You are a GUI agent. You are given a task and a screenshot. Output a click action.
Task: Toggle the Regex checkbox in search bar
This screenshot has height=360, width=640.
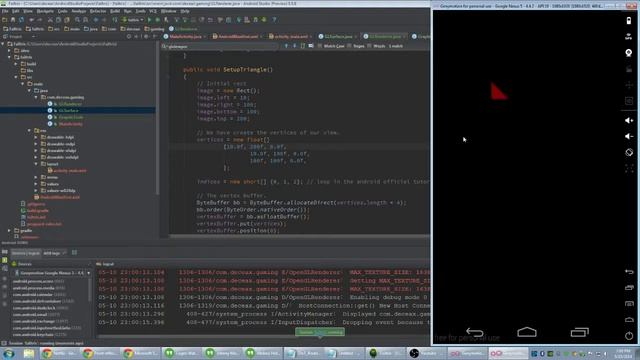click(x=349, y=46)
